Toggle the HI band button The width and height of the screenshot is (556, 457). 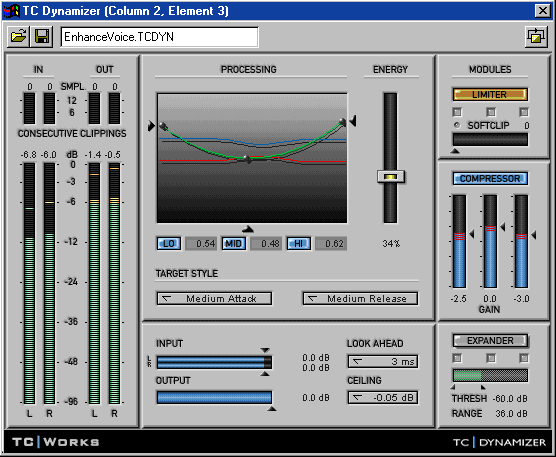(299, 244)
